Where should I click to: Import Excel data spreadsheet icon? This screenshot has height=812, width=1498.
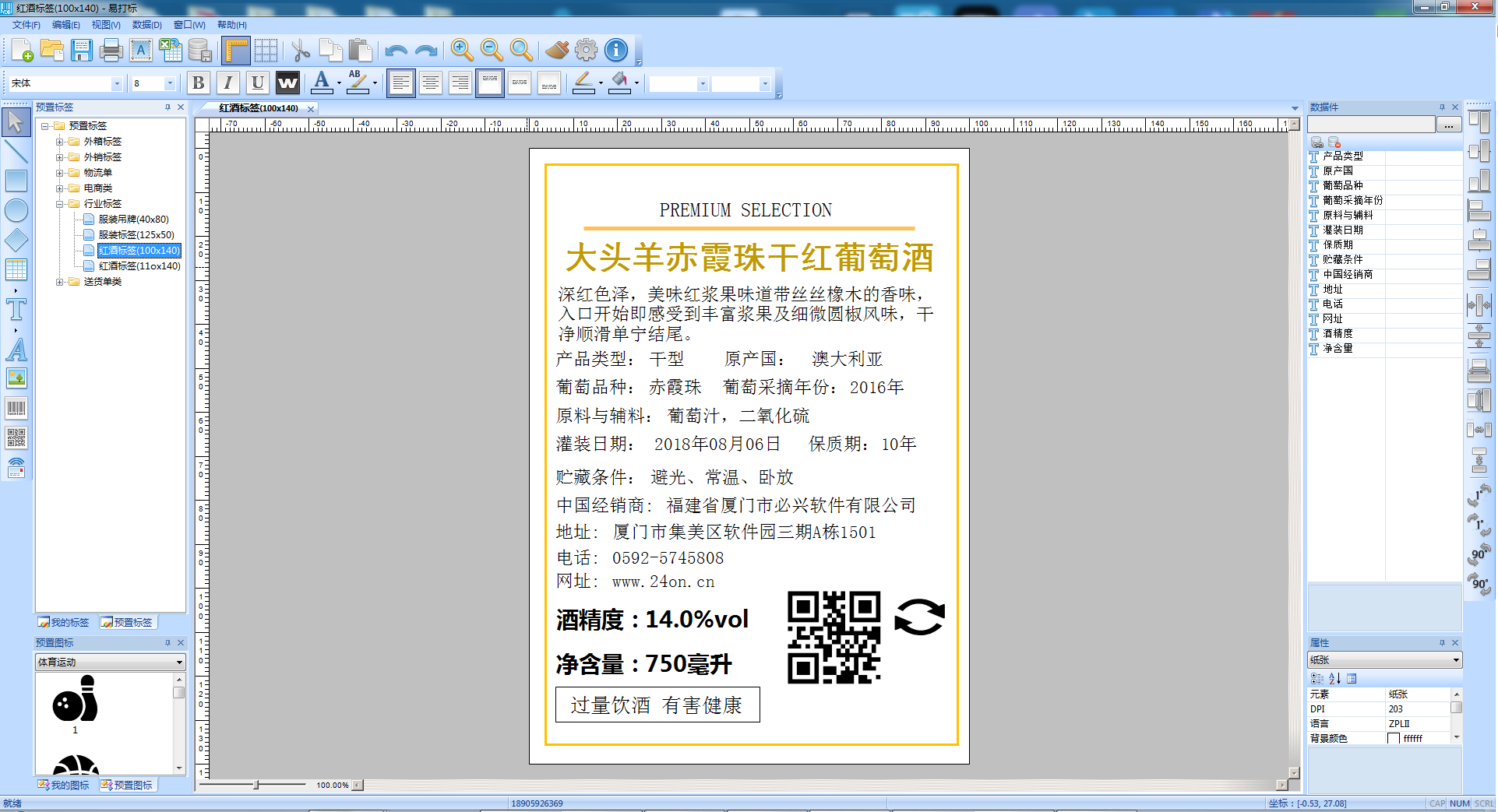[x=170, y=51]
